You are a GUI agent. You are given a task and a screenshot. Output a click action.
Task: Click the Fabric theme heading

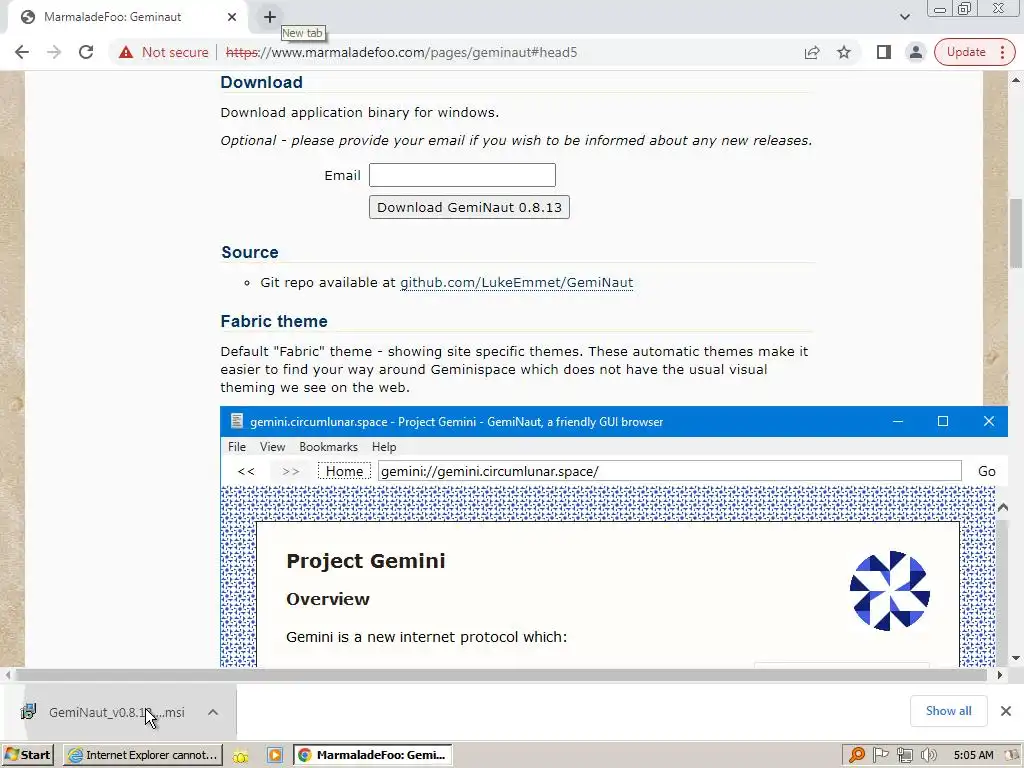click(x=274, y=321)
